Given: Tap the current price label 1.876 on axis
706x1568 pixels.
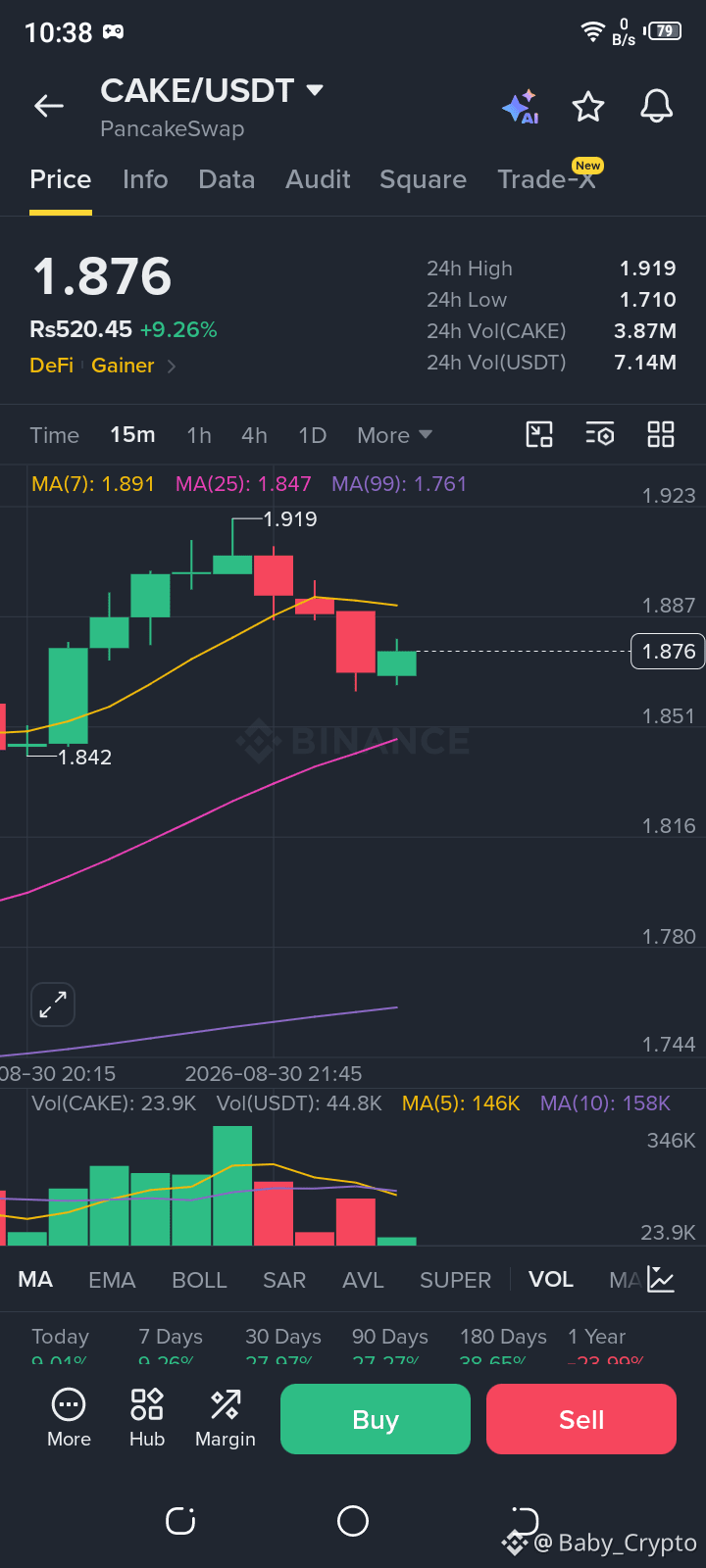Looking at the screenshot, I should coord(668,651).
